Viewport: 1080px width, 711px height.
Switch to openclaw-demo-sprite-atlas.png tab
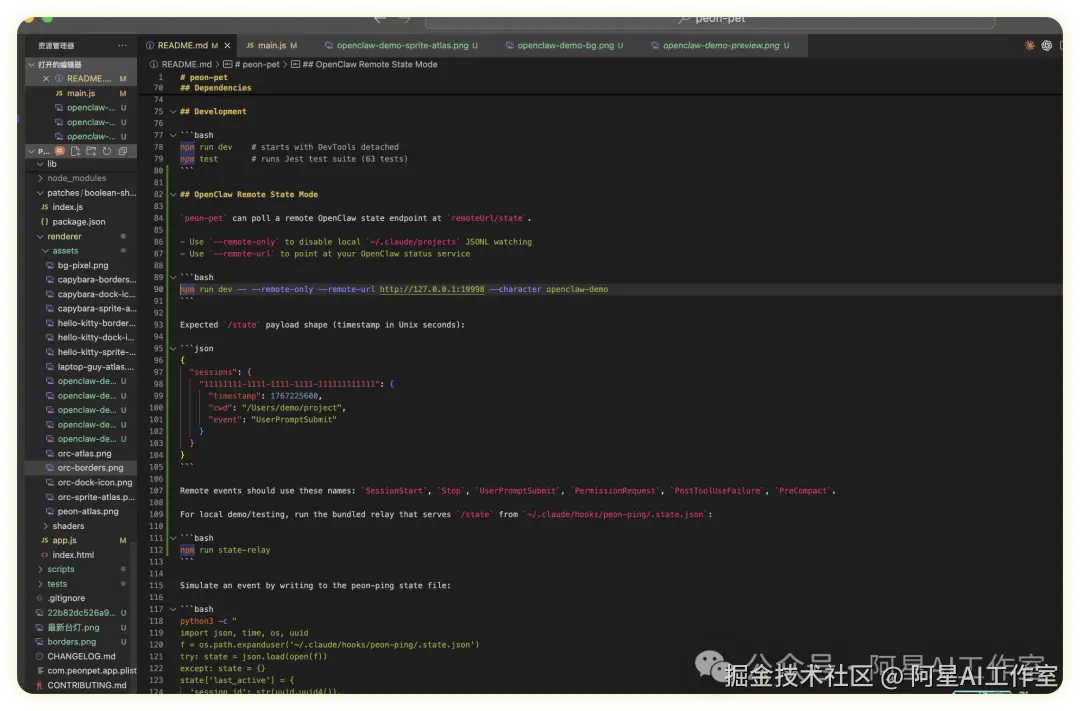pyautogui.click(x=402, y=45)
